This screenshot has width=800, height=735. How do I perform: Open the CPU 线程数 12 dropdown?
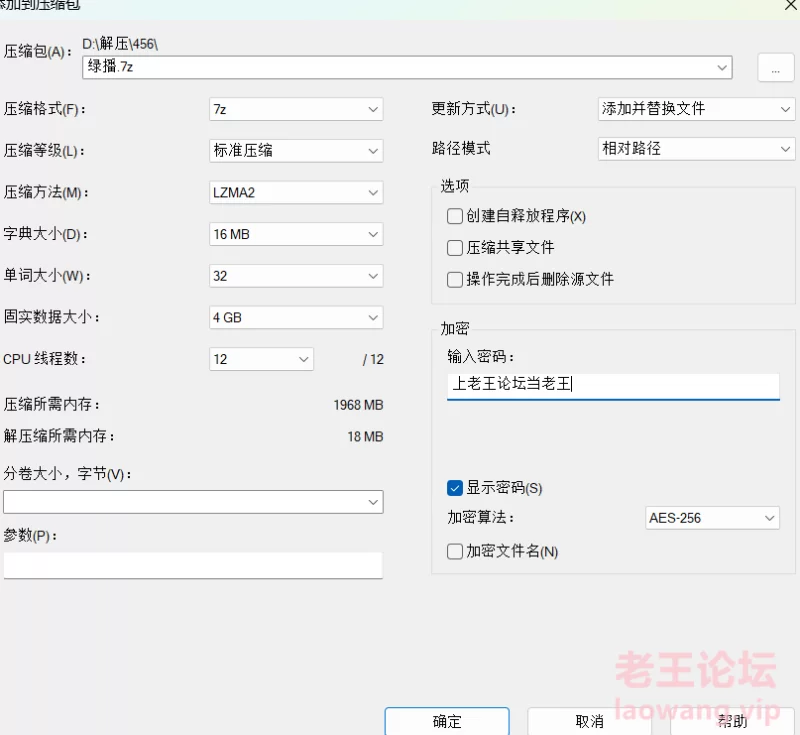coord(261,359)
